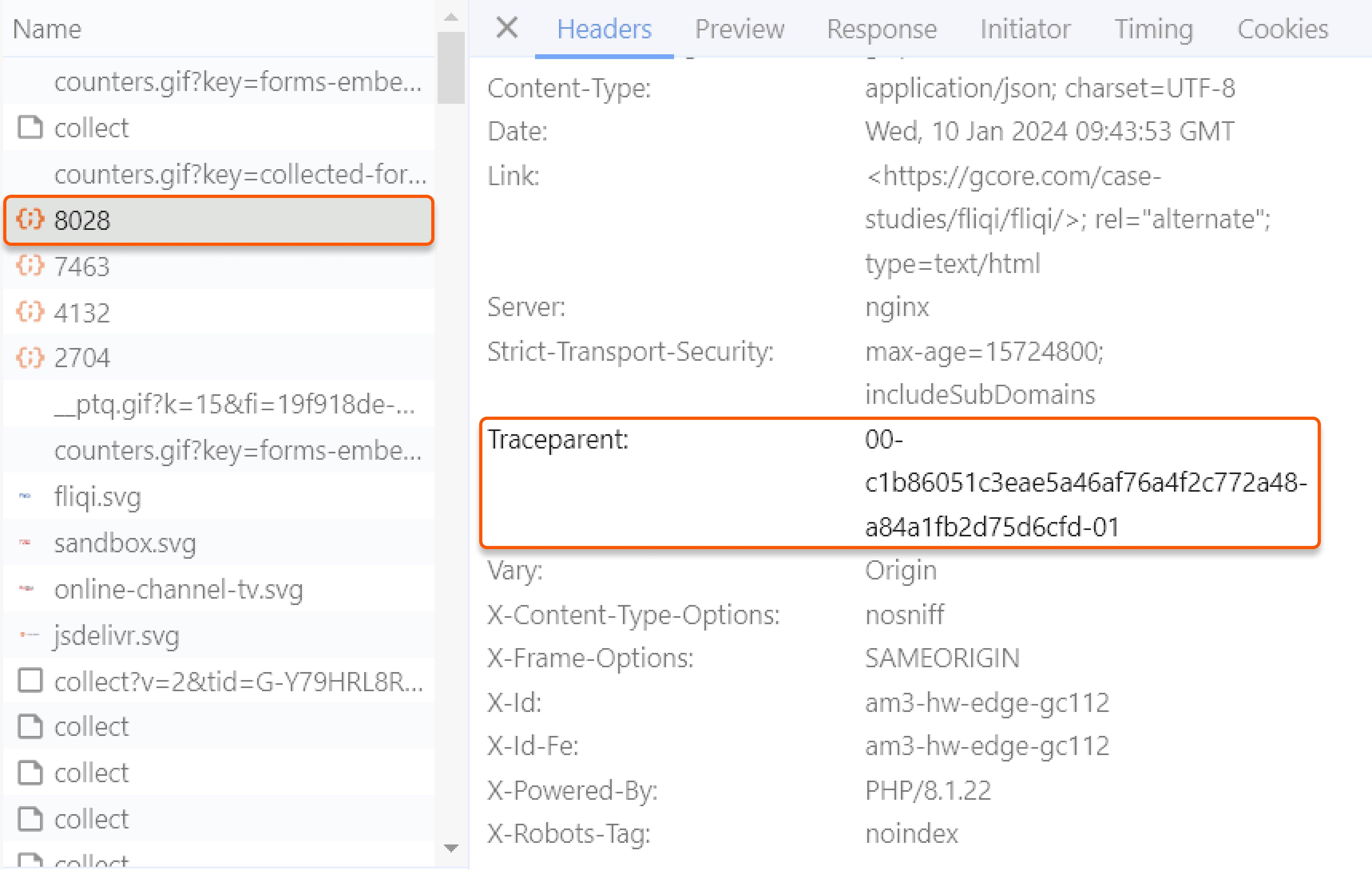Viewport: 1372px width, 870px height.
Task: Open the Timing tab
Action: click(x=1153, y=29)
